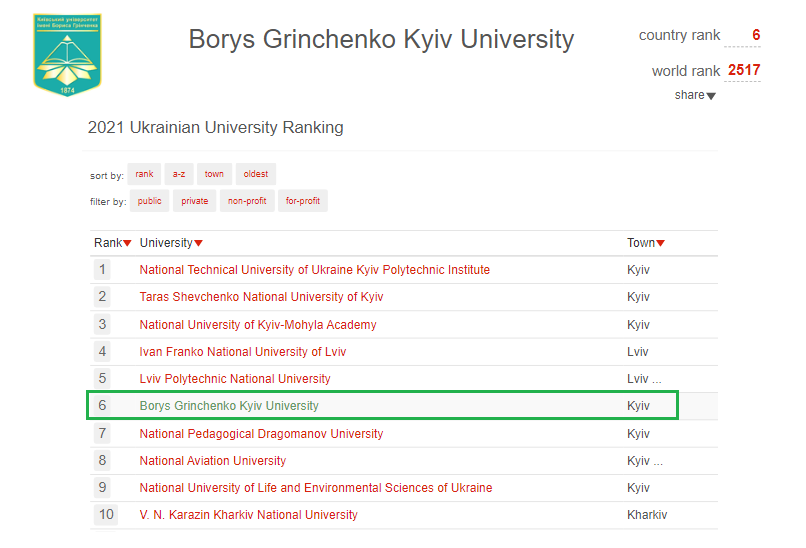Sort universities a-z

[x=179, y=174]
